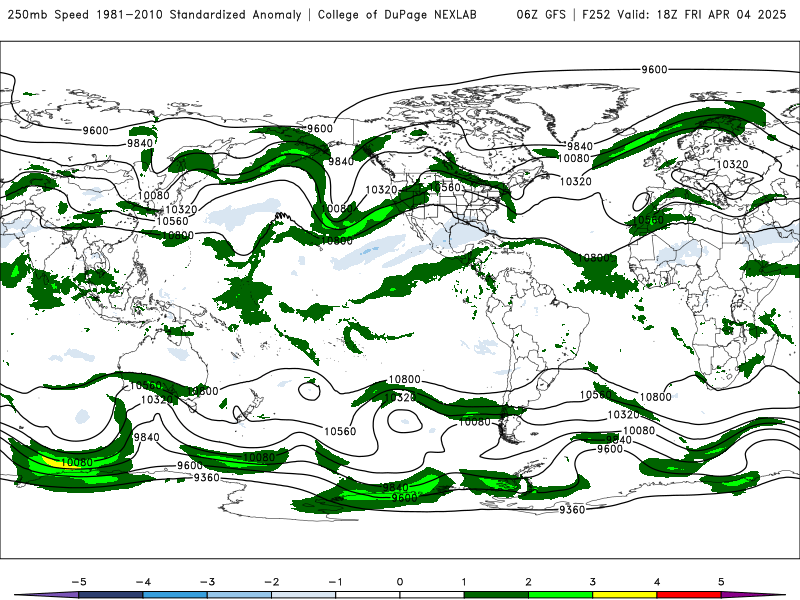The image size is (800, 600).
Task: Click the "0" colorbar tick label
Action: coord(400,582)
